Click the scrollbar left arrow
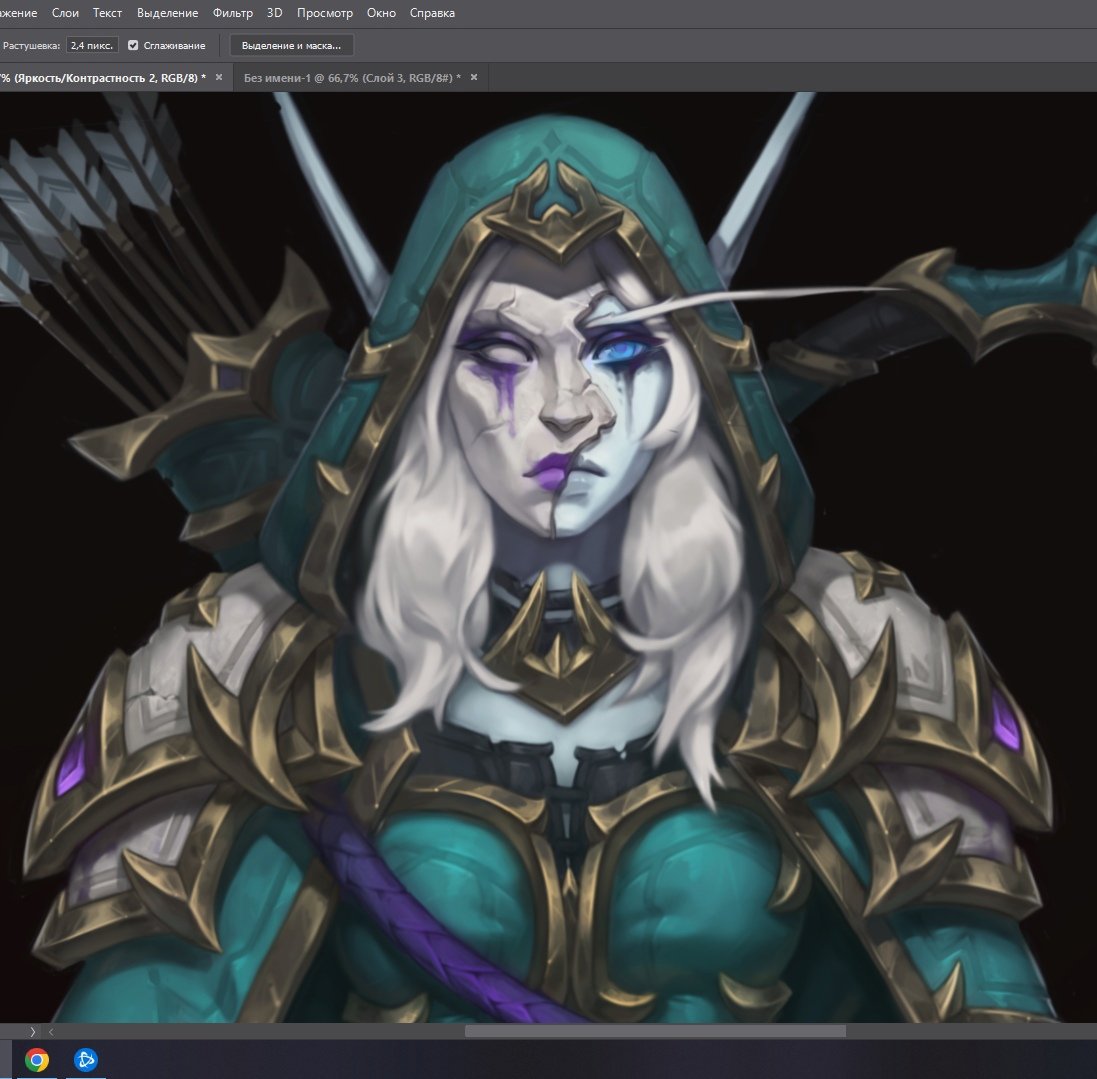The width and height of the screenshot is (1097, 1079). tap(51, 1031)
